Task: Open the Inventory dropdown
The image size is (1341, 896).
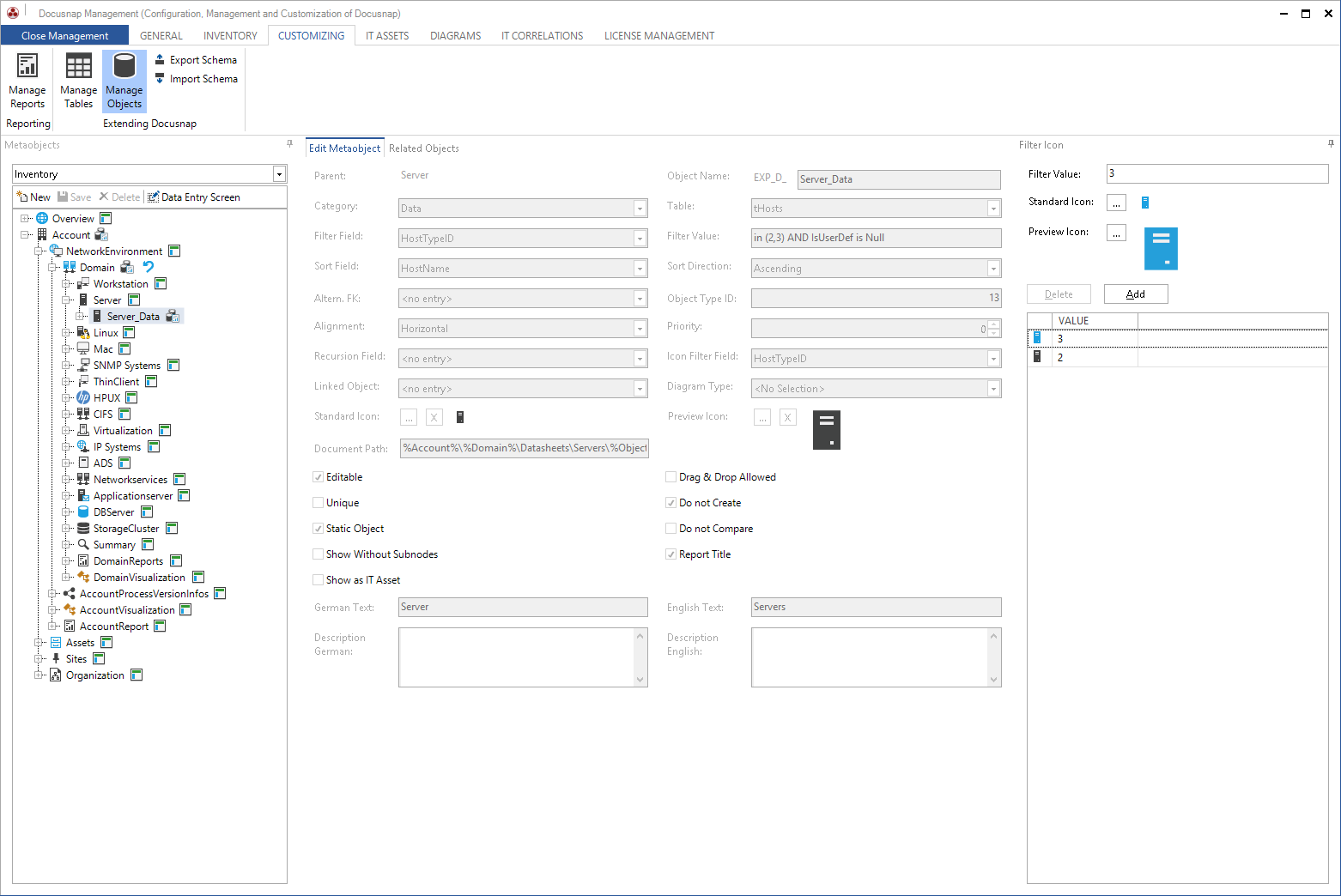Action: coord(279,174)
